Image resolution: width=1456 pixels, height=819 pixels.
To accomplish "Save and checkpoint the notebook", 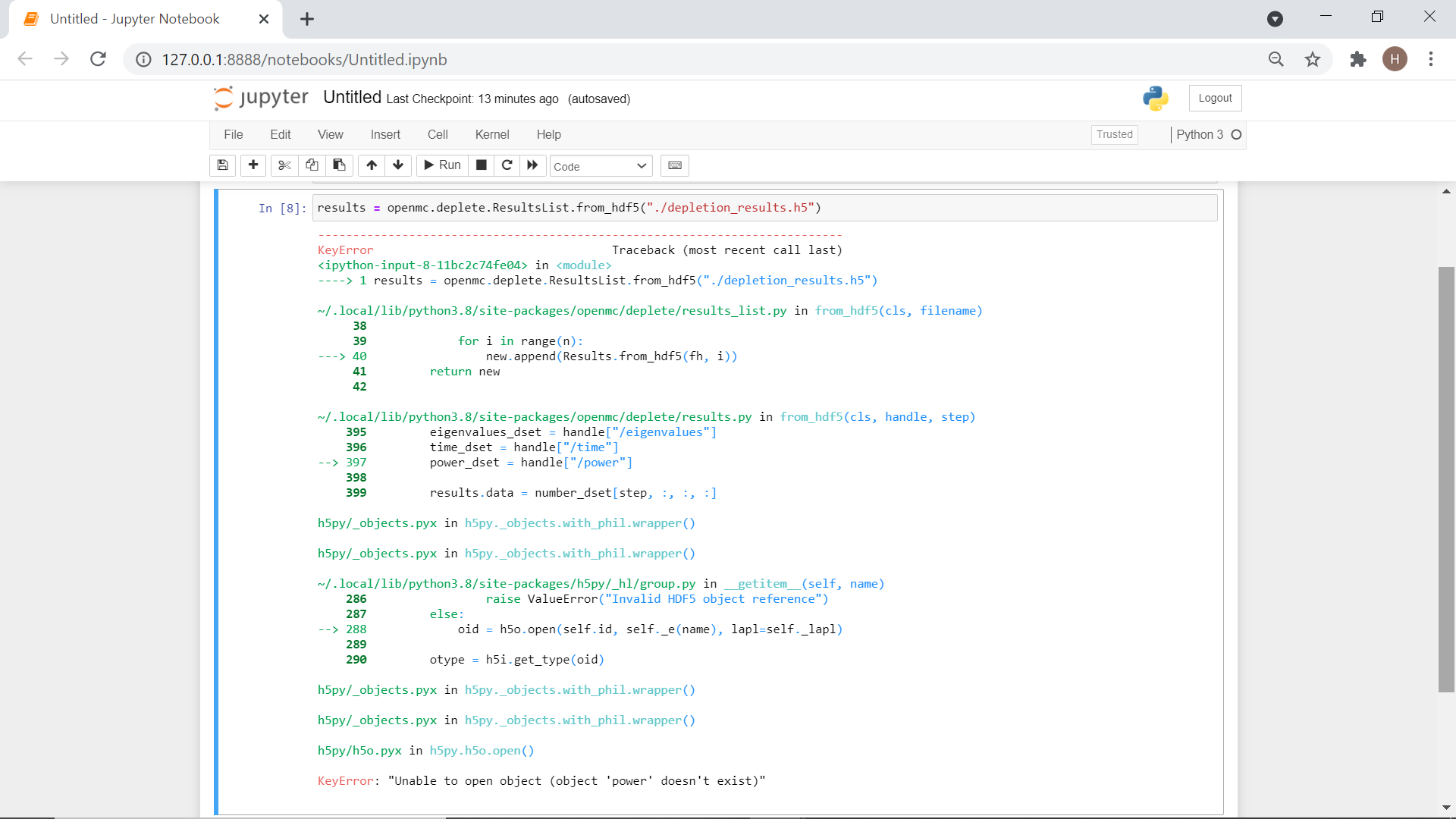I will (x=222, y=165).
